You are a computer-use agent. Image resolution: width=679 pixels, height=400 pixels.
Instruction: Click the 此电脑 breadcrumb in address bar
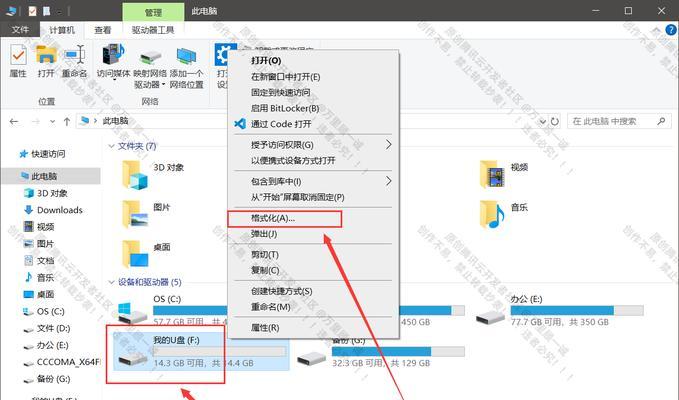pos(115,121)
